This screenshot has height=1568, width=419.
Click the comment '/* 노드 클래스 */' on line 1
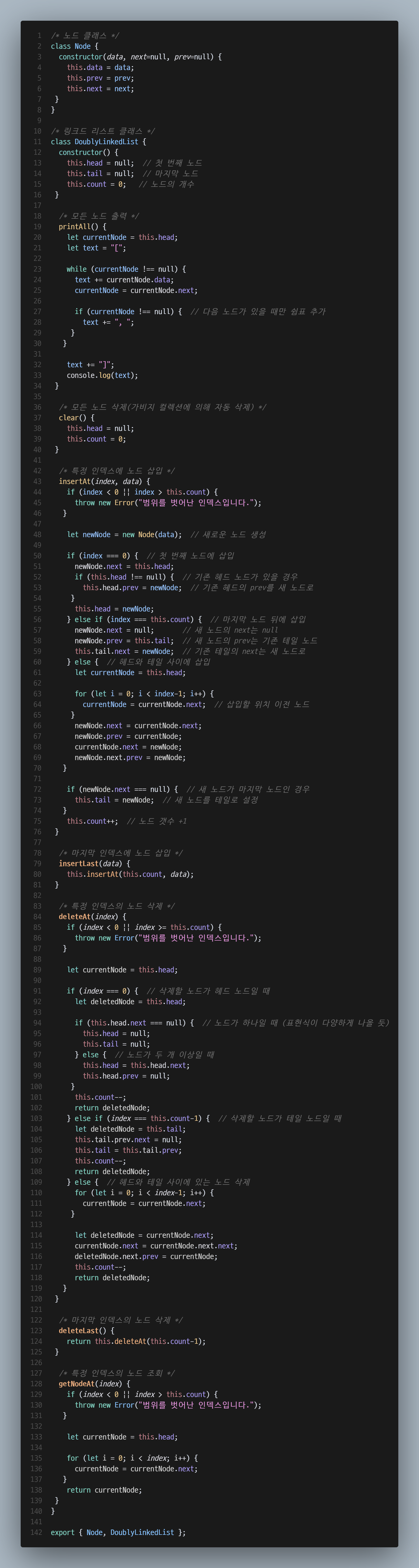(x=85, y=35)
